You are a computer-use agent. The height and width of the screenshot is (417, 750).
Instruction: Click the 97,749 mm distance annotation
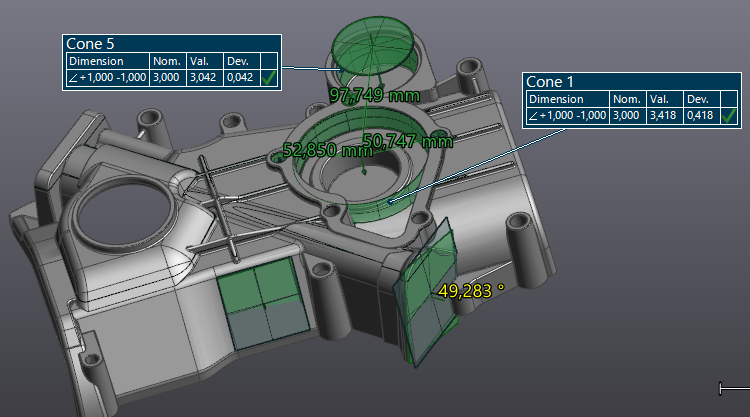[374, 94]
